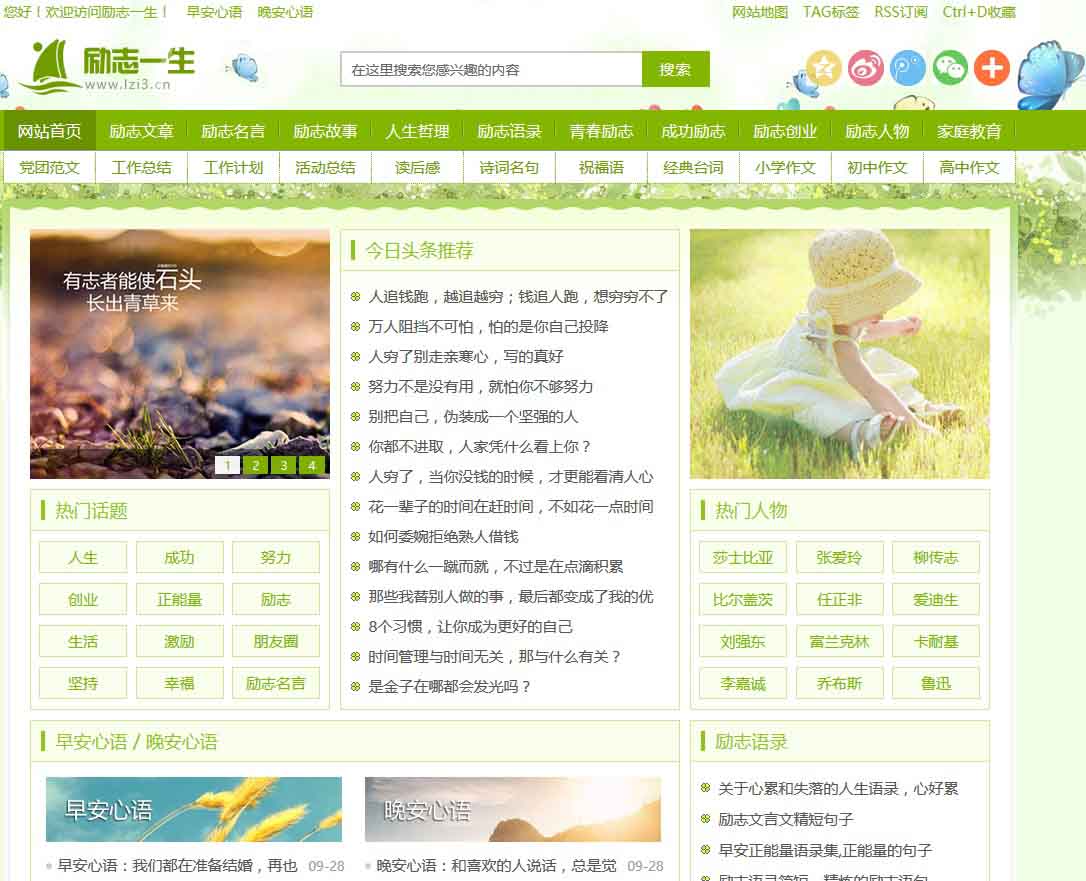Open the 网站地图 link at top
Viewport: 1086px width, 881px height.
[760, 12]
